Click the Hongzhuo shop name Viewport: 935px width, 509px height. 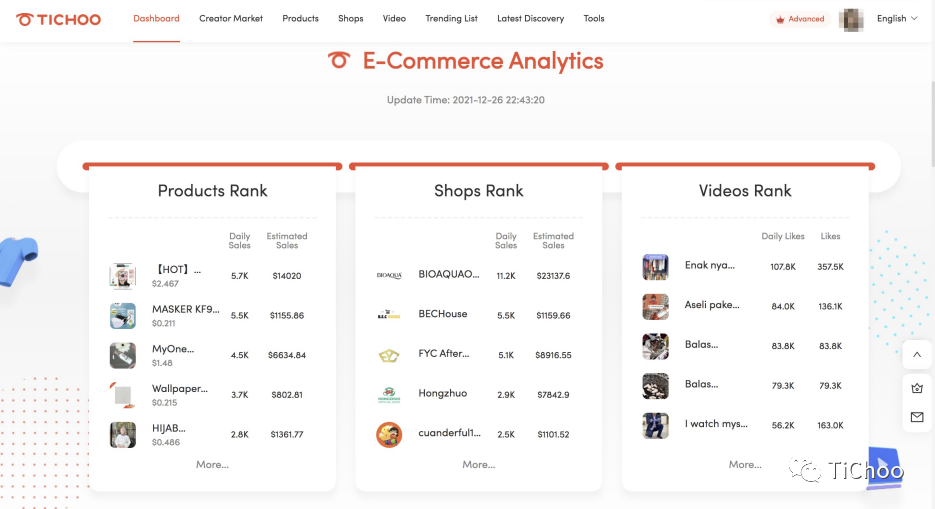click(442, 393)
